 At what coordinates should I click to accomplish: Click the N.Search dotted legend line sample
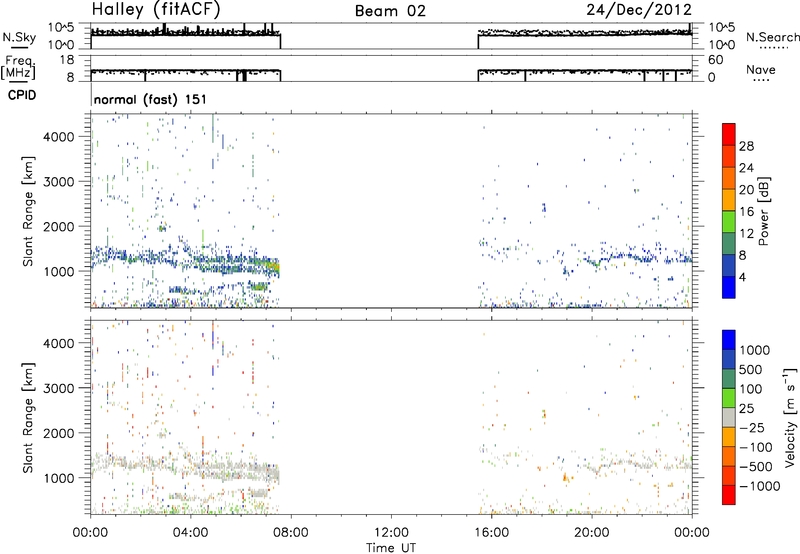tap(774, 47)
